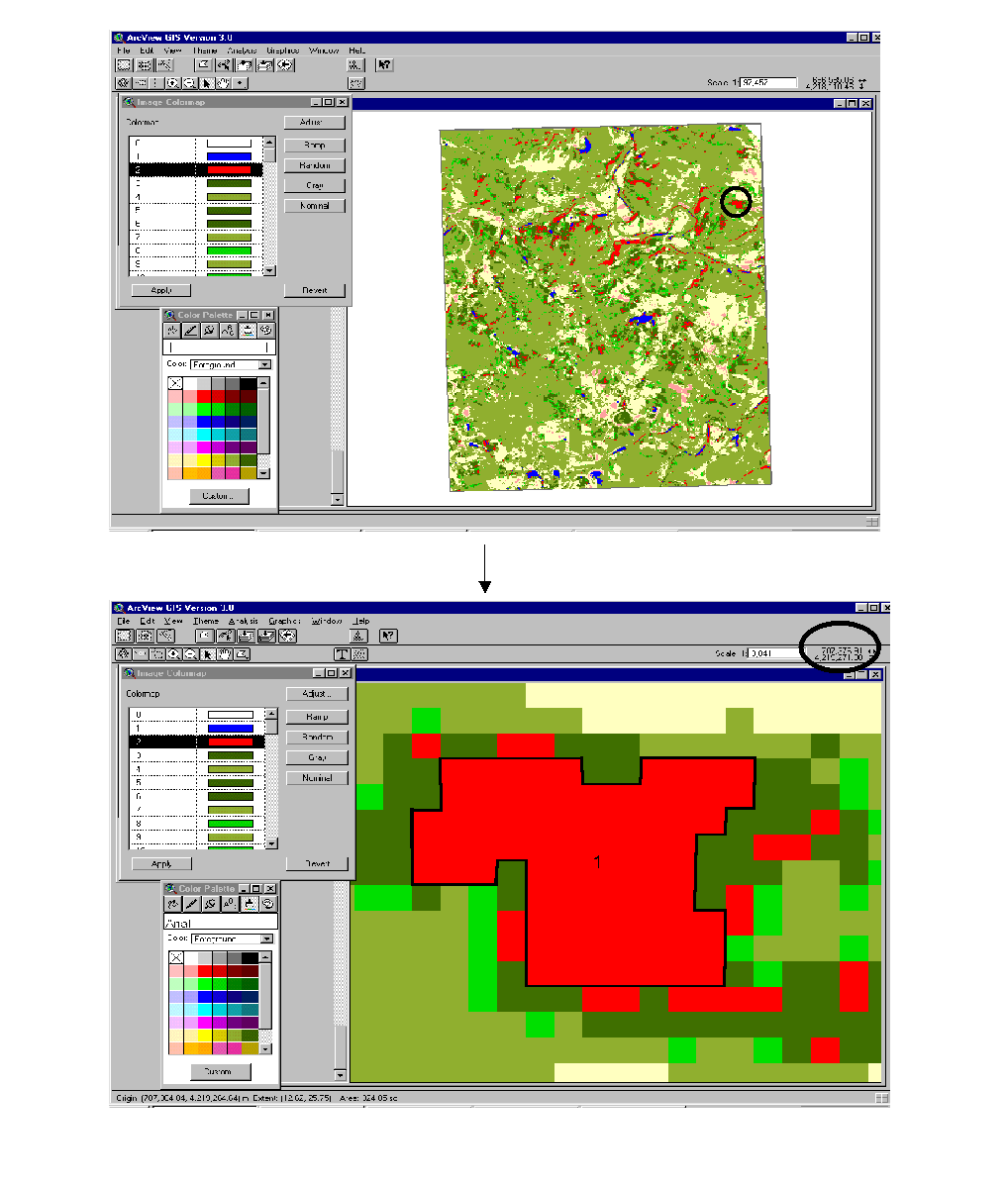Select the blue colormap entry 1 in lower Image Colormap
1008x1186 pixels.
230,728
